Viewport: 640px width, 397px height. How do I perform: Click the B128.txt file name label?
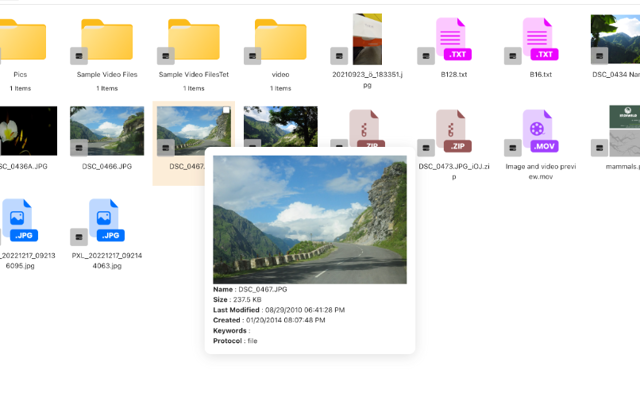point(454,74)
